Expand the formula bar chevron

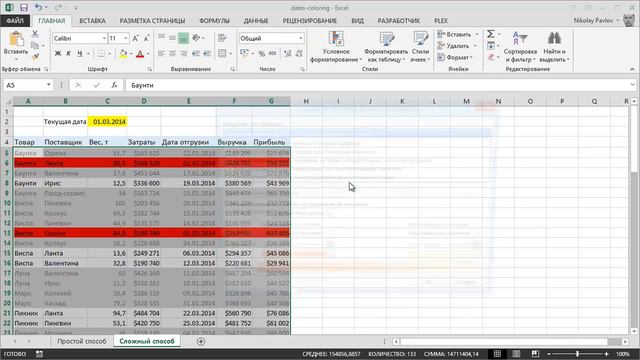click(x=633, y=85)
